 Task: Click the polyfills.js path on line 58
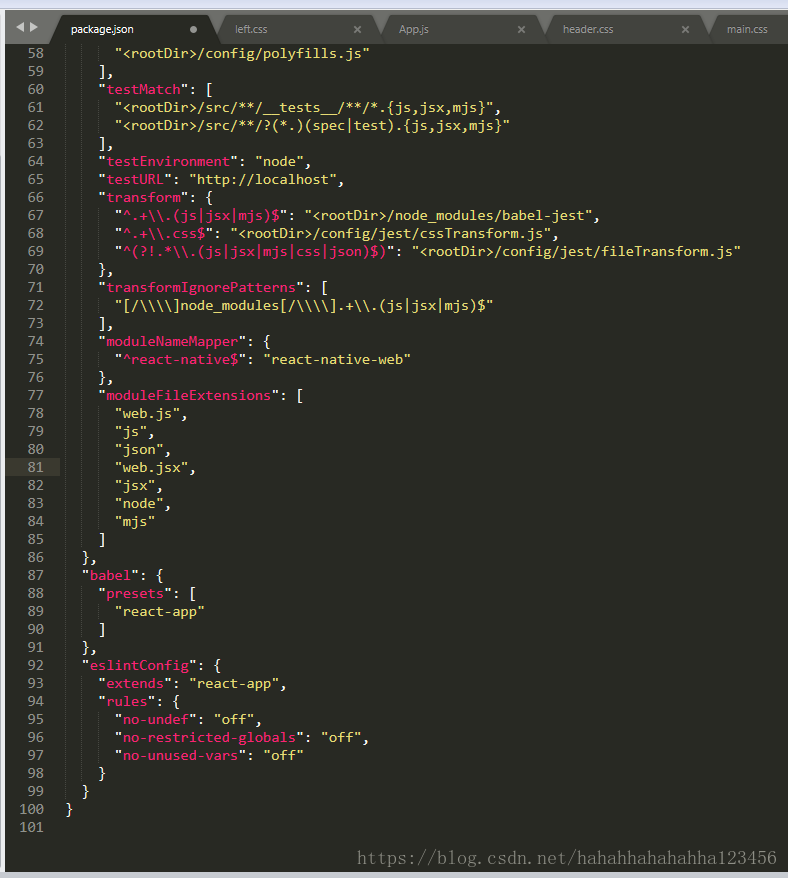(242, 53)
